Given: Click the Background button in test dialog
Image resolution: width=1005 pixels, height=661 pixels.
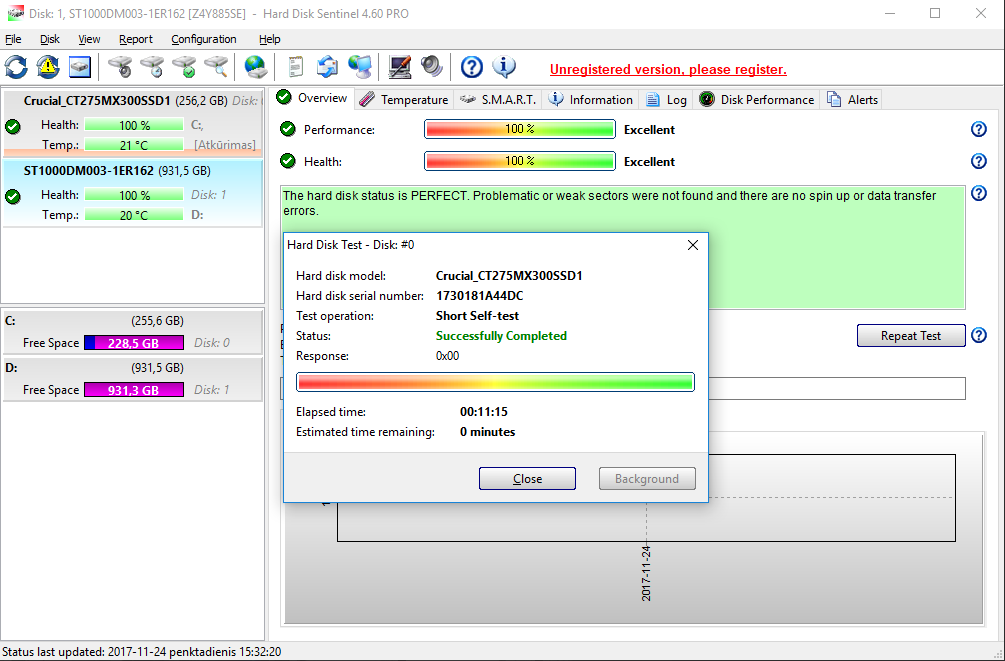Looking at the screenshot, I should [x=647, y=478].
